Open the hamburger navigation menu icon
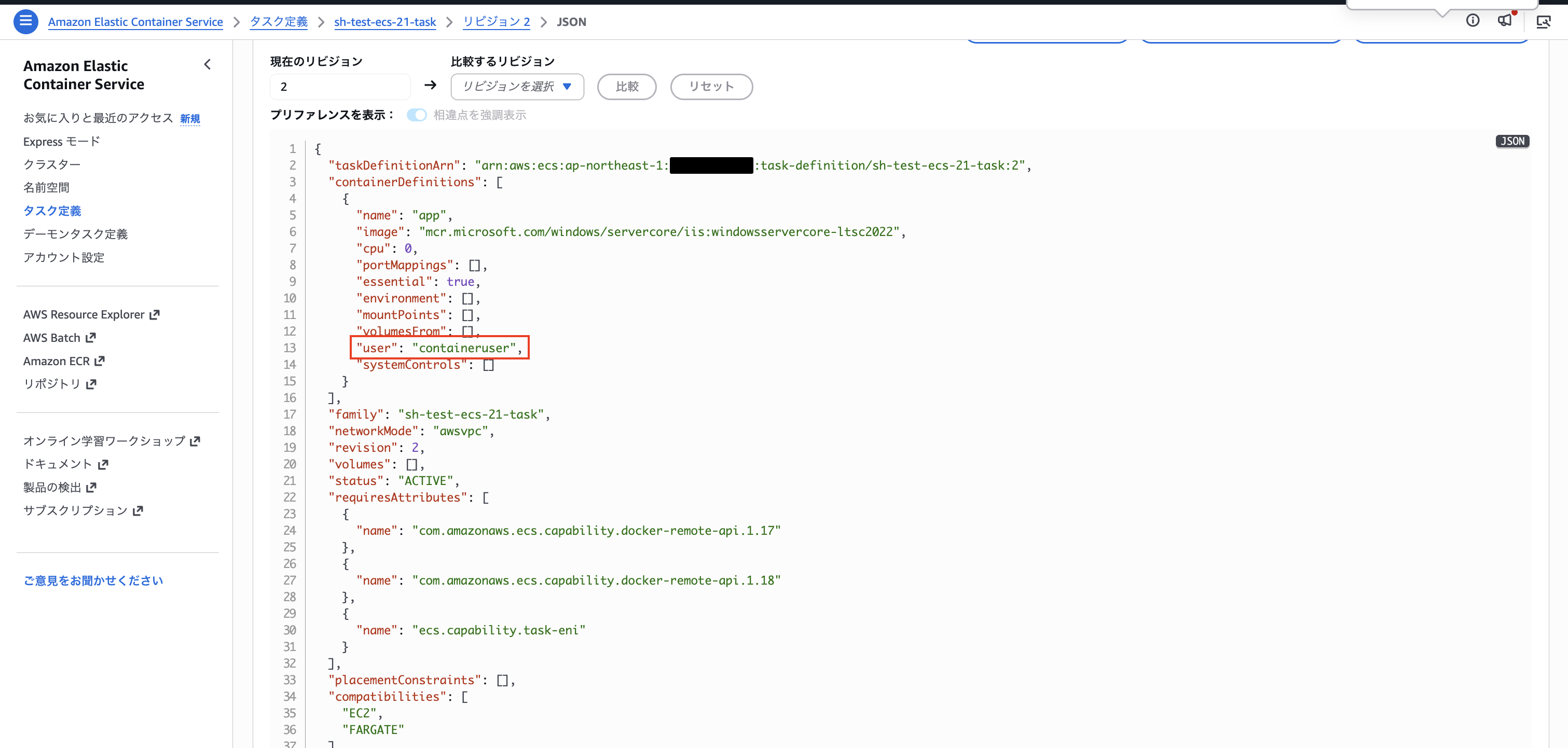 pyautogui.click(x=25, y=21)
